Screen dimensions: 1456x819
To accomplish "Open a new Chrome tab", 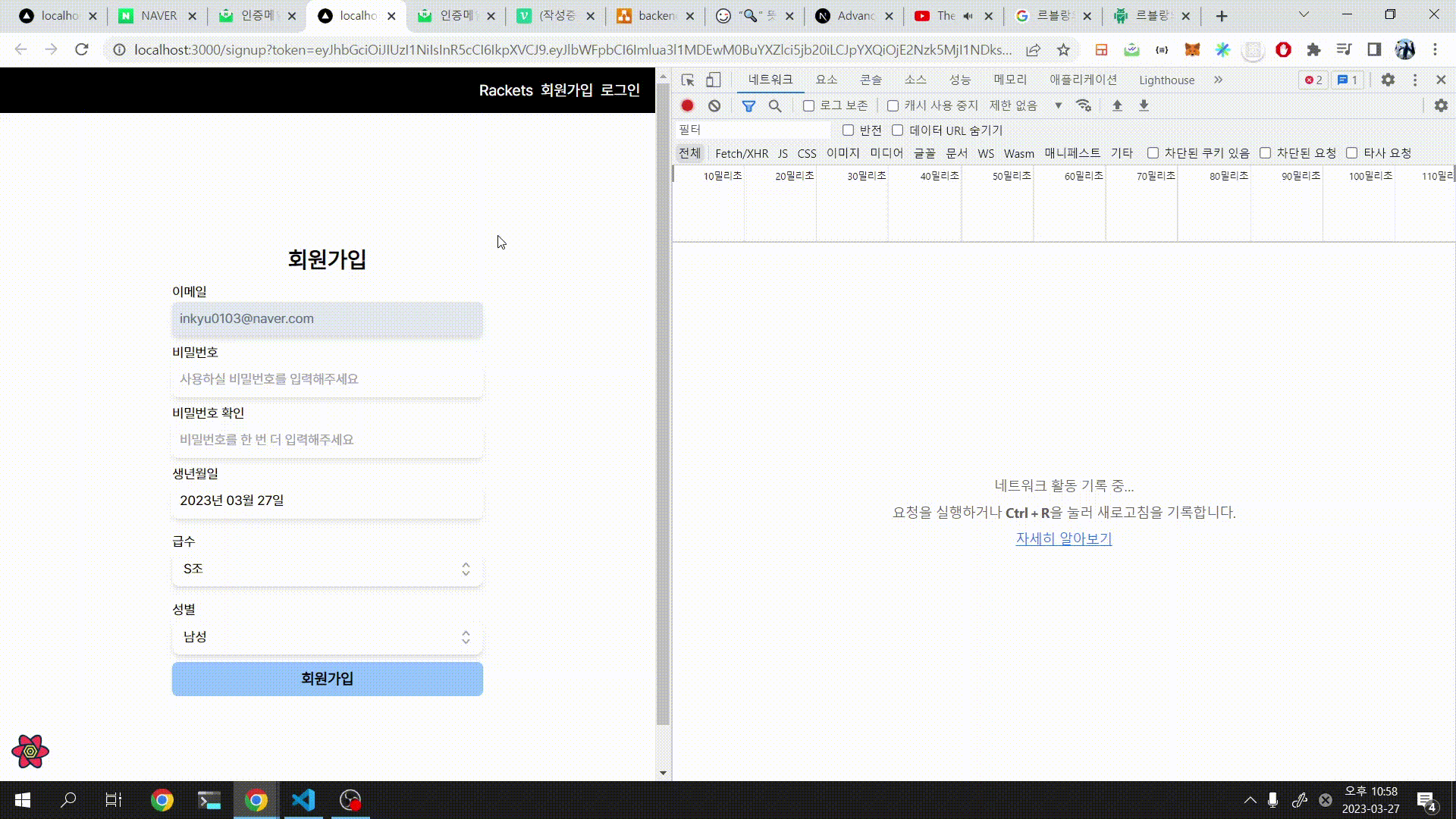I will [x=1222, y=15].
